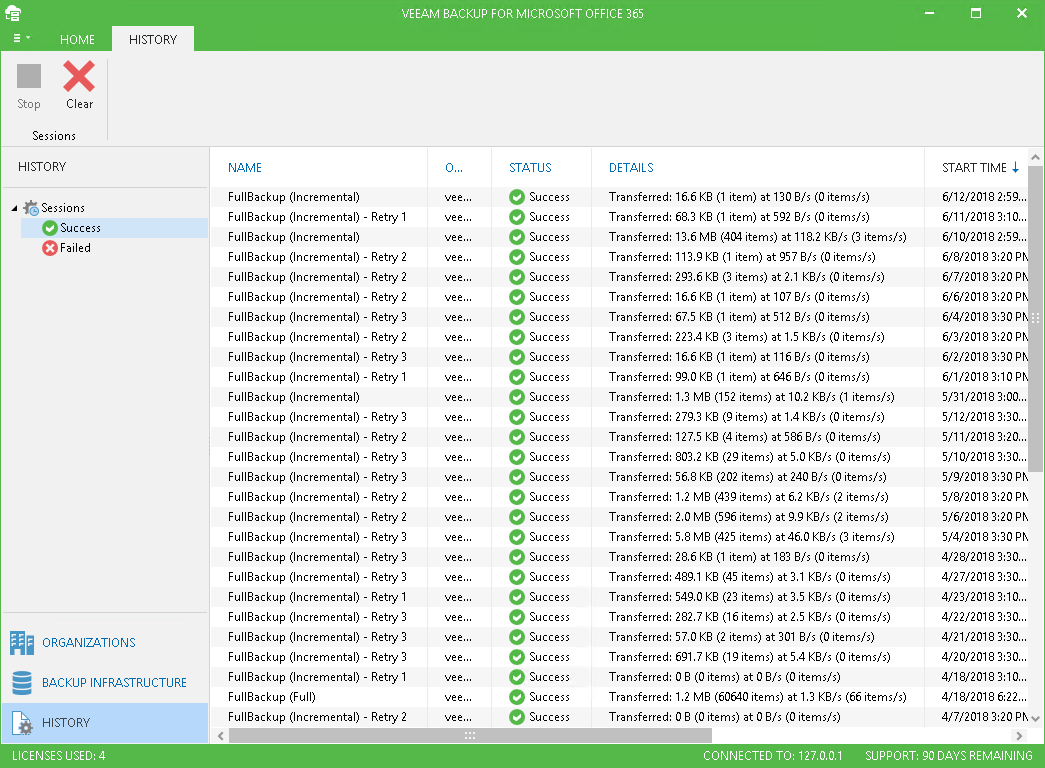Click the green Success tree icon
1045x768 pixels.
(50, 228)
